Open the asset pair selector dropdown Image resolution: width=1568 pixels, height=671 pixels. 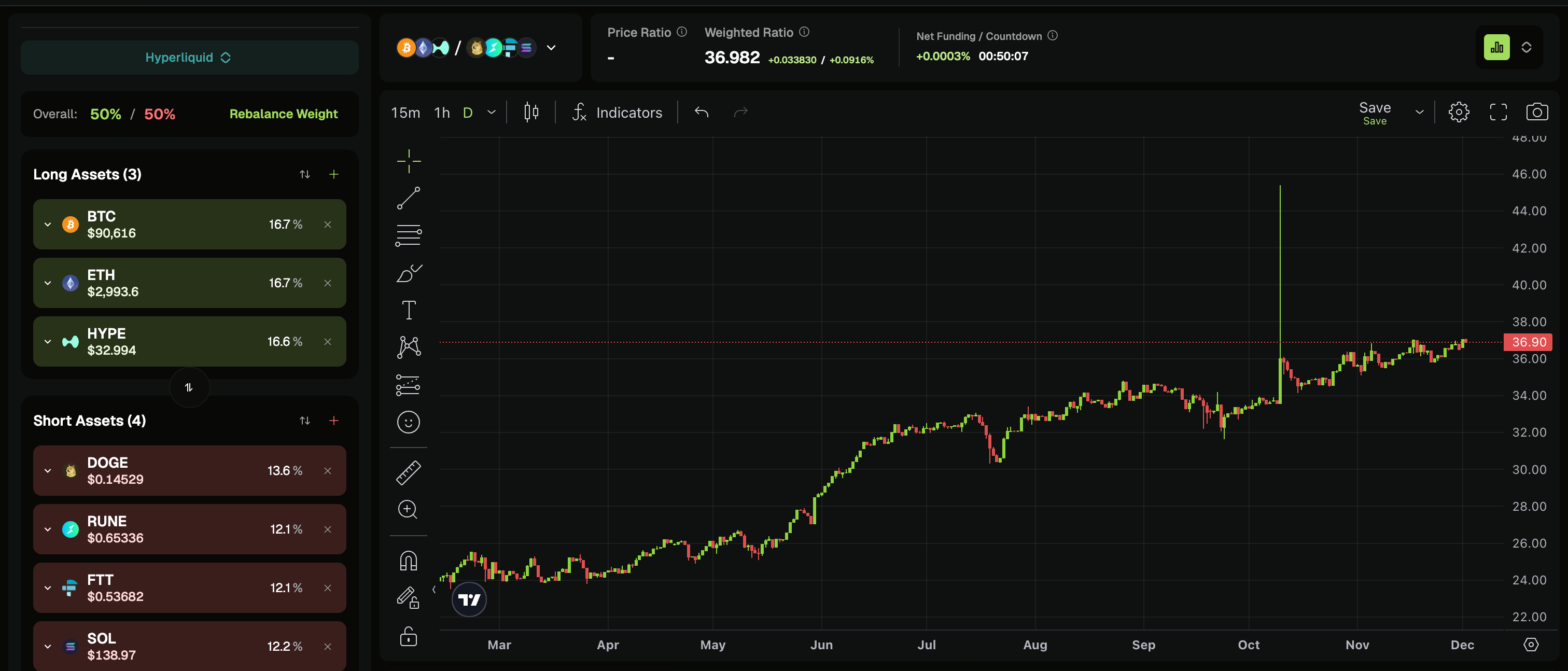click(x=551, y=48)
